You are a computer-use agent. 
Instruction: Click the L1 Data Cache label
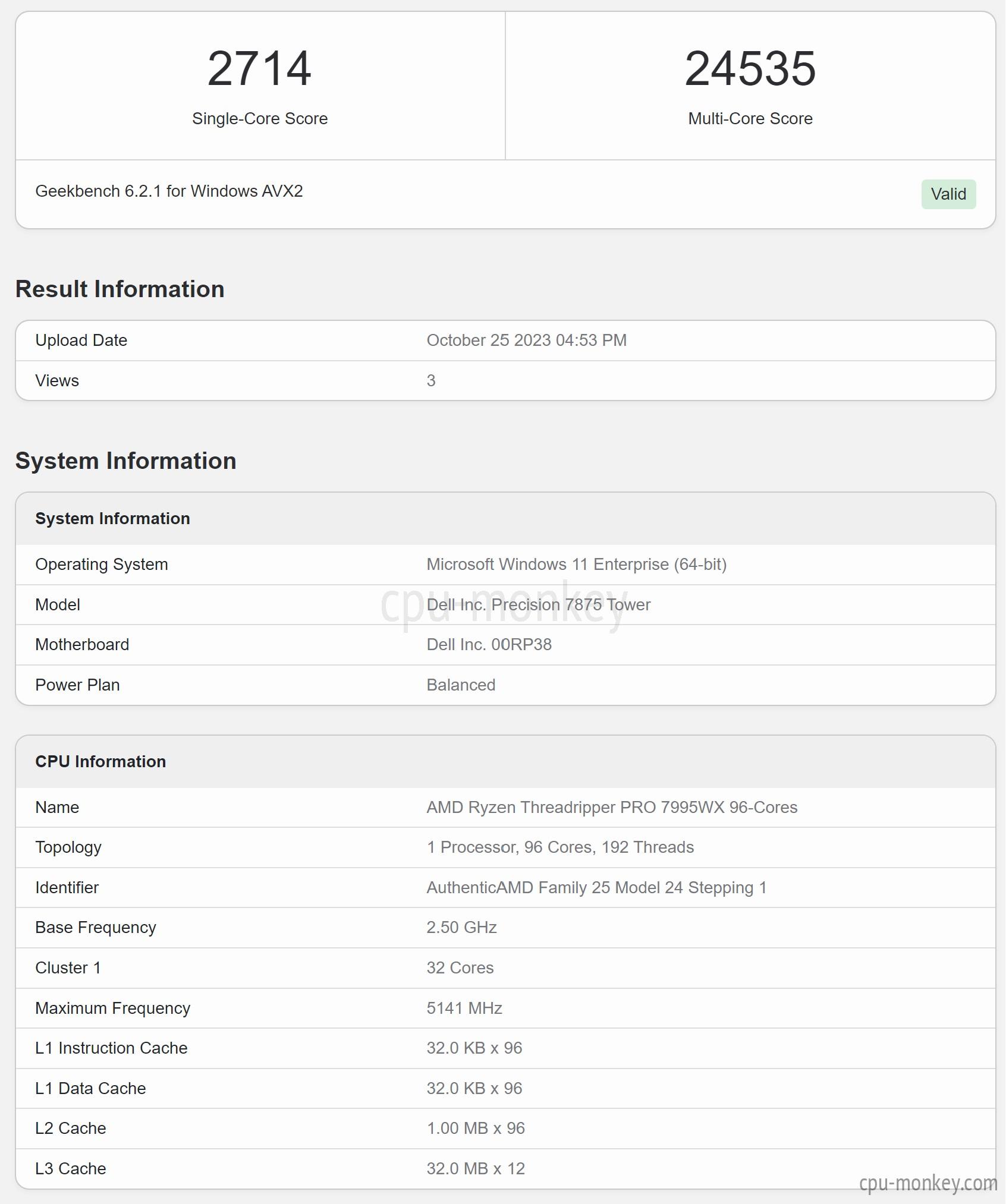point(90,1089)
